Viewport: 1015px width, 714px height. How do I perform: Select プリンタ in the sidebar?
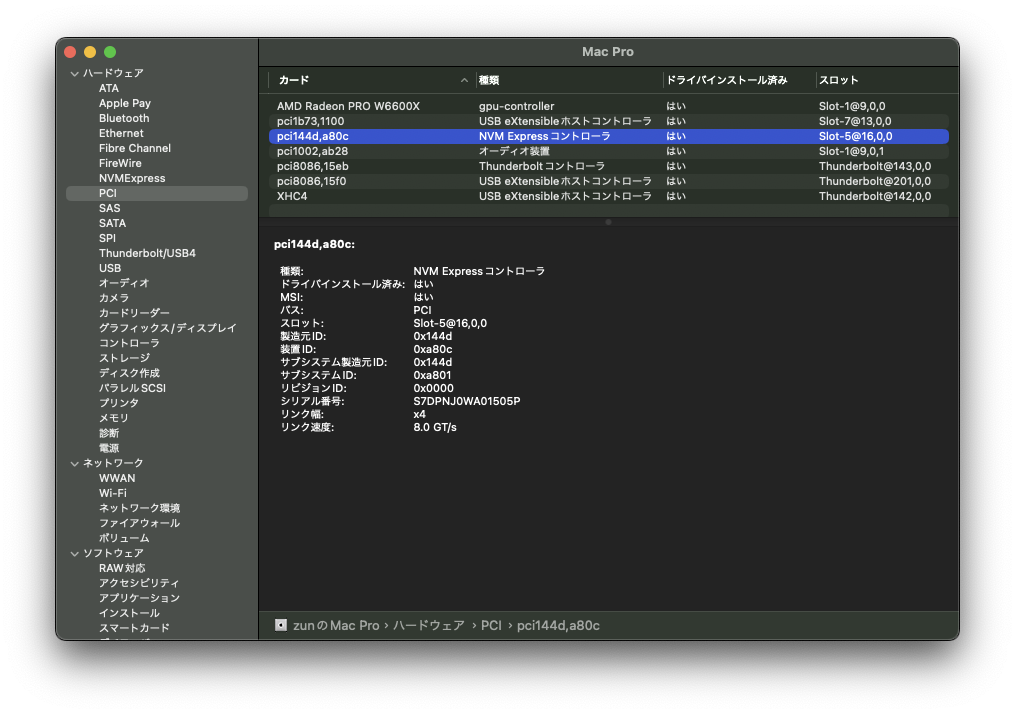[118, 403]
